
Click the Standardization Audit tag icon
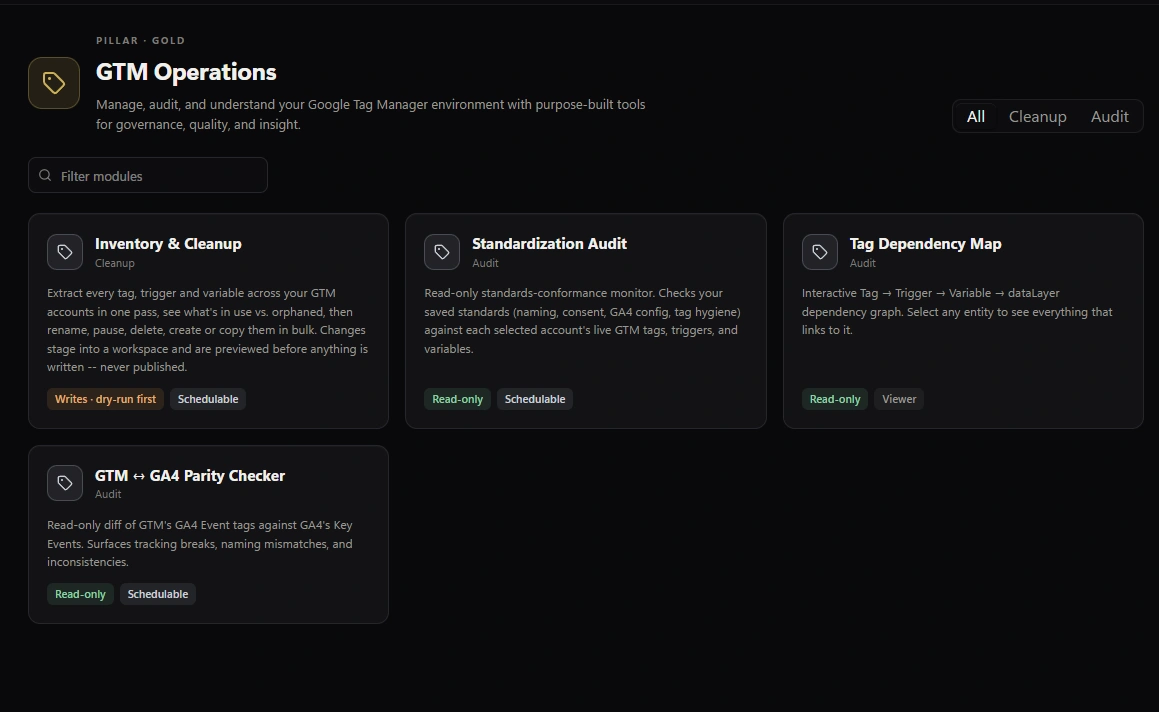pos(442,252)
